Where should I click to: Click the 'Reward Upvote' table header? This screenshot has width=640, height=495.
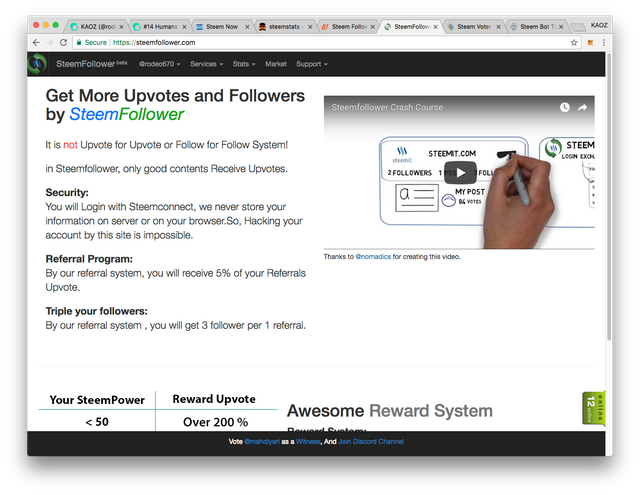(x=214, y=399)
